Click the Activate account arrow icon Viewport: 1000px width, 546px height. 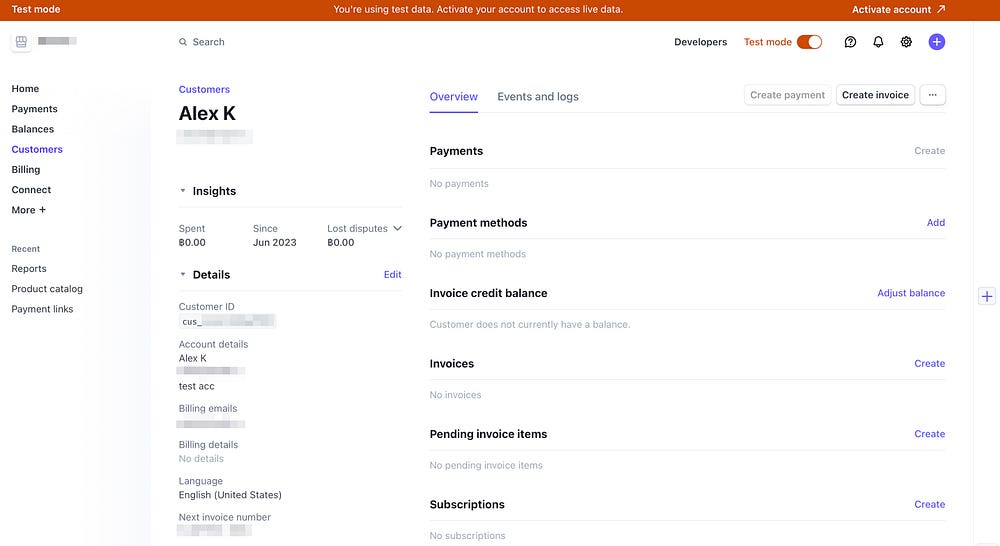pos(941,10)
